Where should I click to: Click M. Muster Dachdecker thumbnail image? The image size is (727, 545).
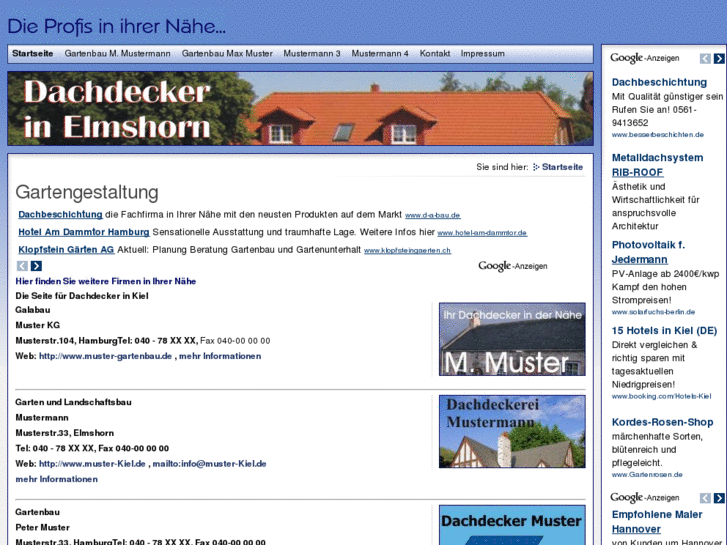click(512, 339)
